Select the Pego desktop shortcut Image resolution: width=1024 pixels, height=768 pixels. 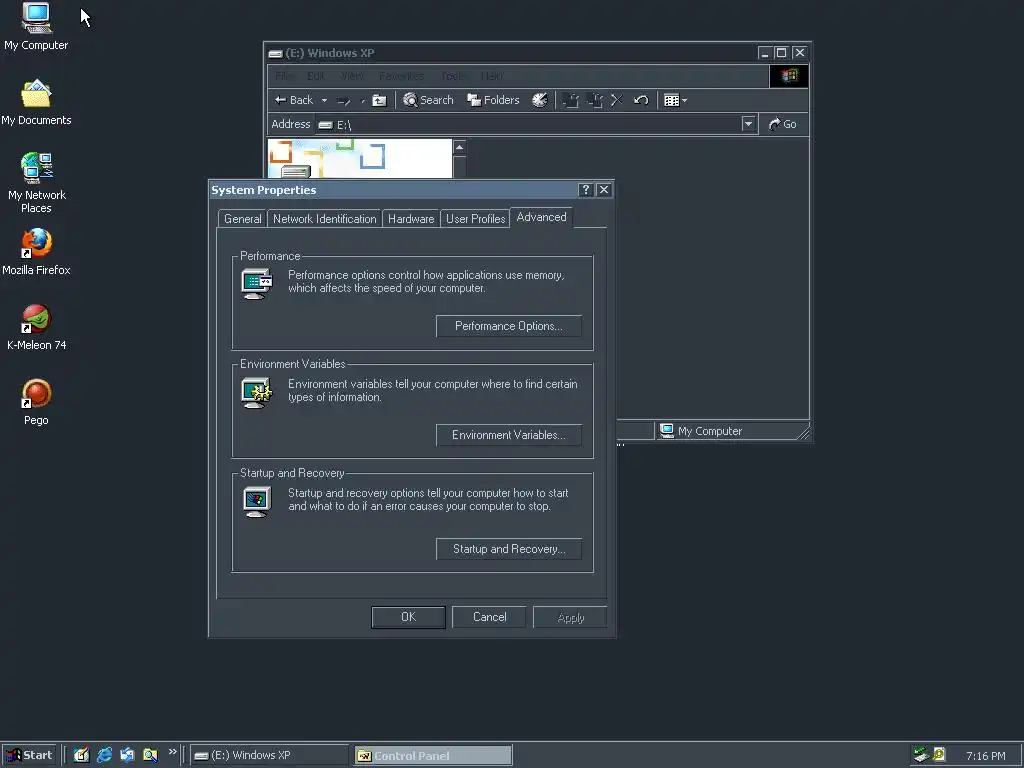(x=36, y=402)
